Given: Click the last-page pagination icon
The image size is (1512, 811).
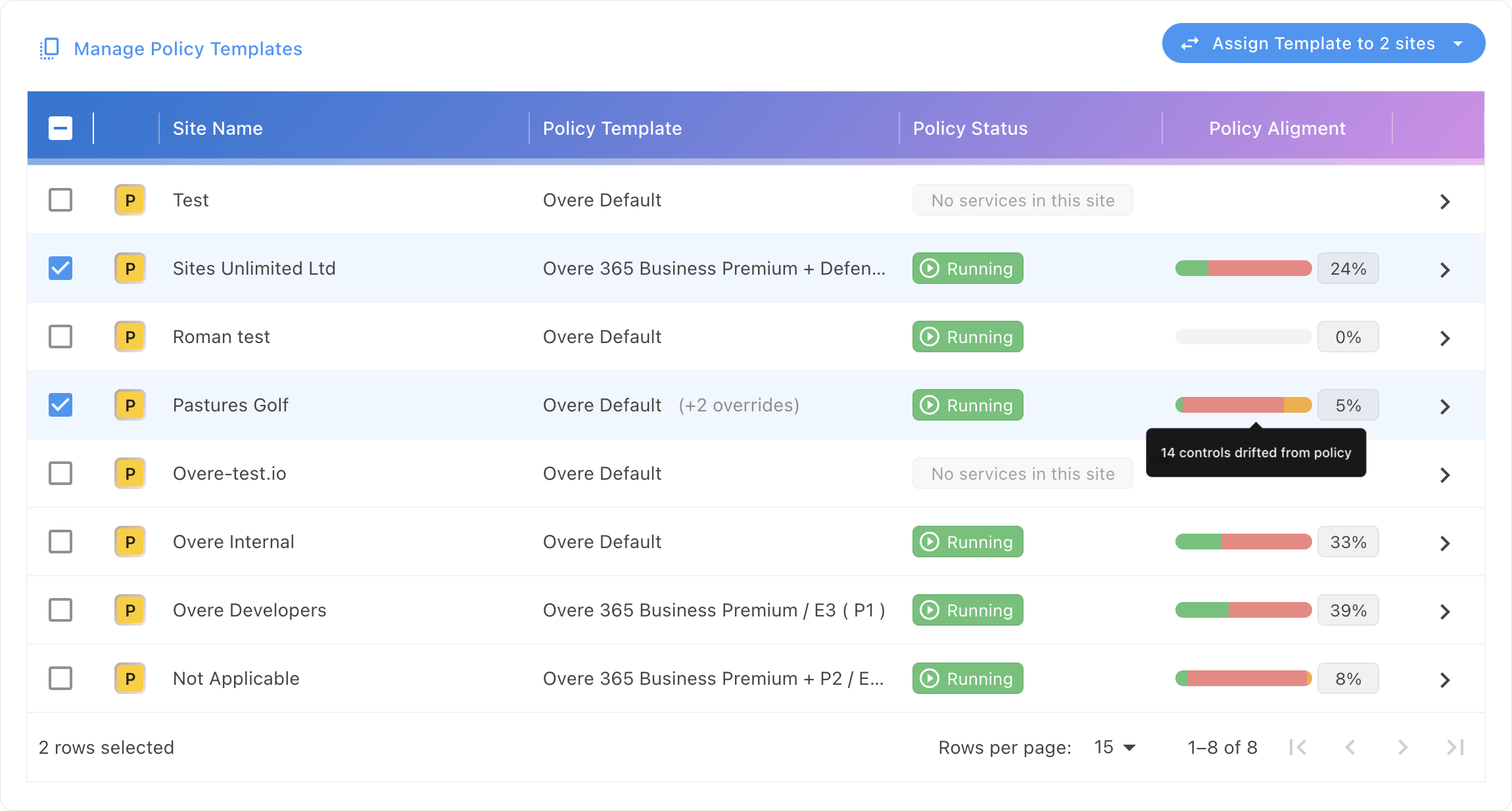Looking at the screenshot, I should (1454, 747).
